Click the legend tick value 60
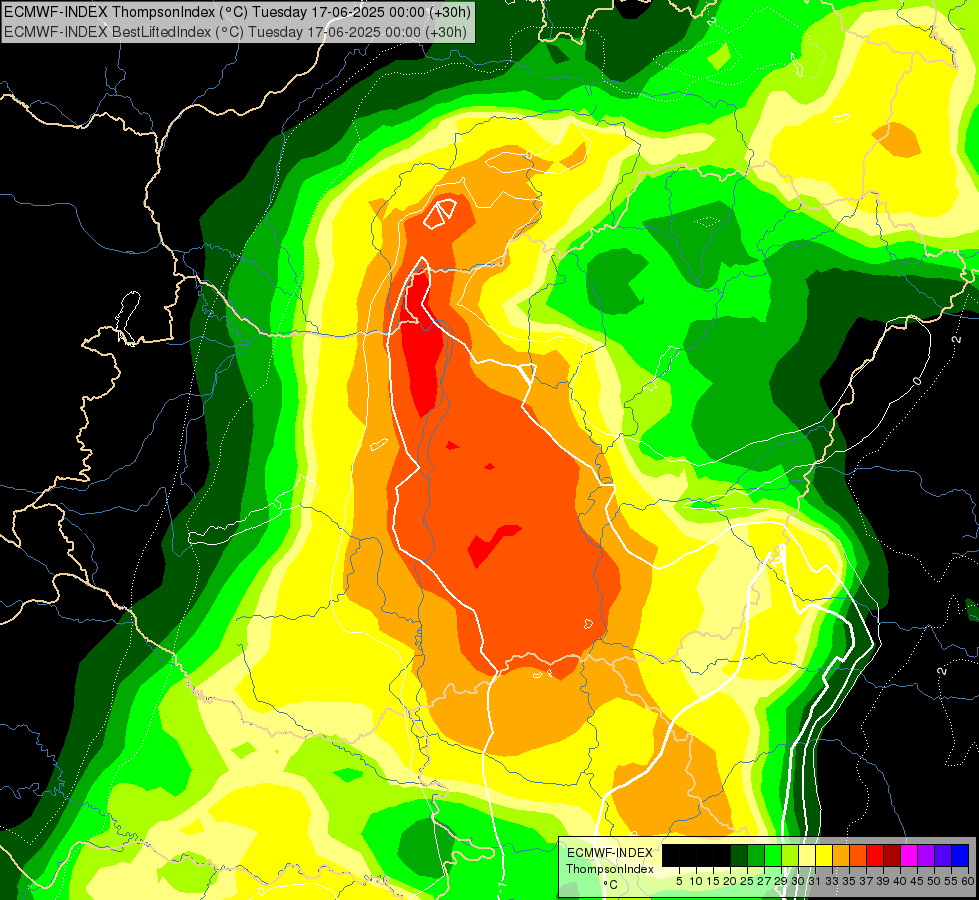979x900 pixels. [968, 881]
